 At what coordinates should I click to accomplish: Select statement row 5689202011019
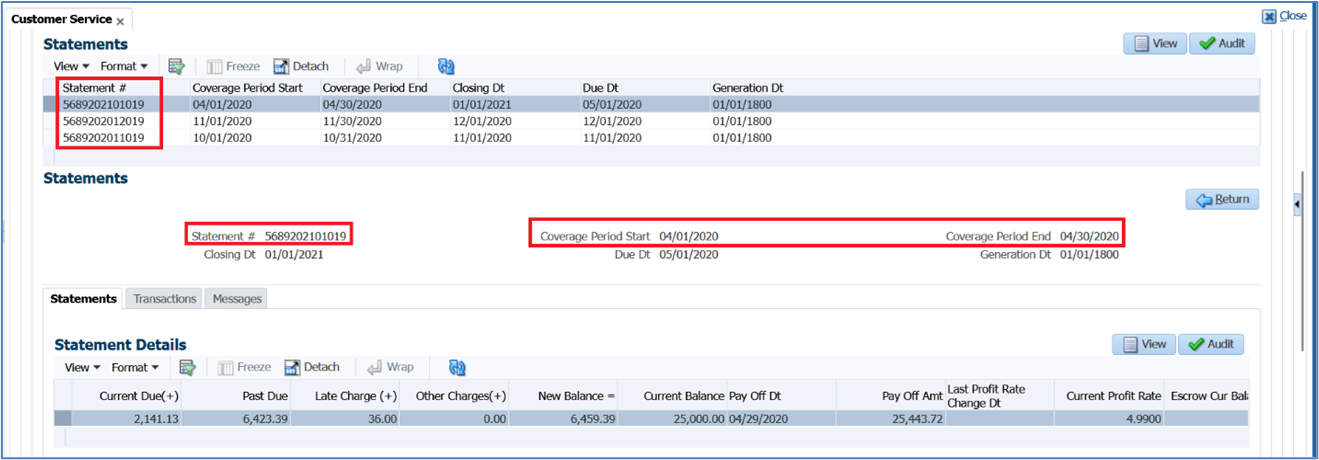tap(651, 137)
